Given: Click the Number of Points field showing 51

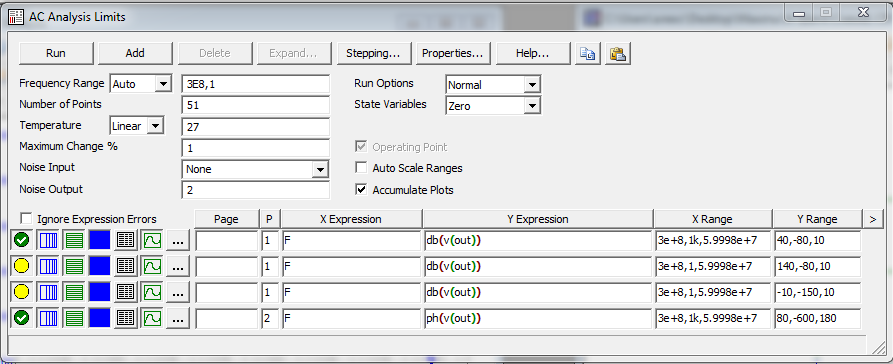Looking at the screenshot, I should [255, 105].
